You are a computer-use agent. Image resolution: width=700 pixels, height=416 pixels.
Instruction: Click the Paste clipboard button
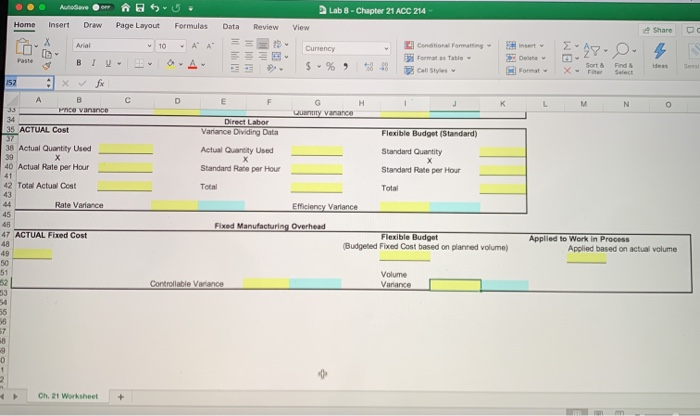click(x=25, y=51)
